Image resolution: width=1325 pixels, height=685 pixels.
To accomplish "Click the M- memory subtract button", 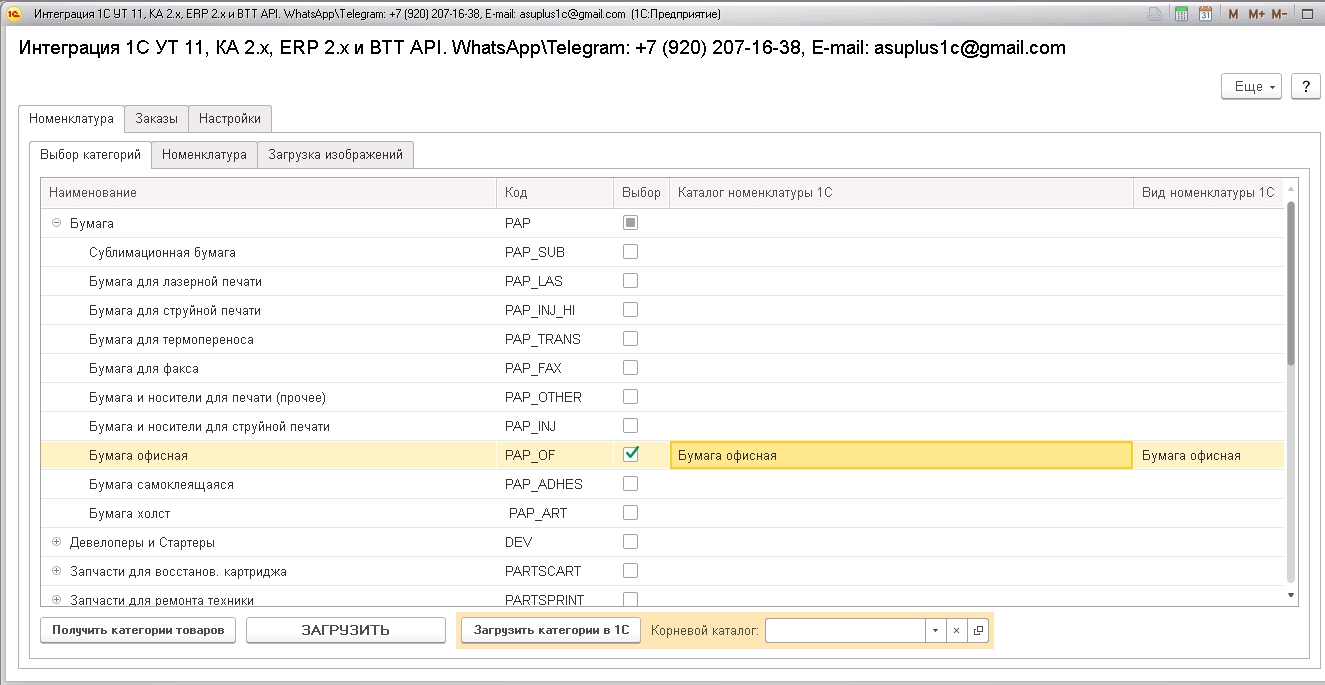I will pyautogui.click(x=1279, y=14).
